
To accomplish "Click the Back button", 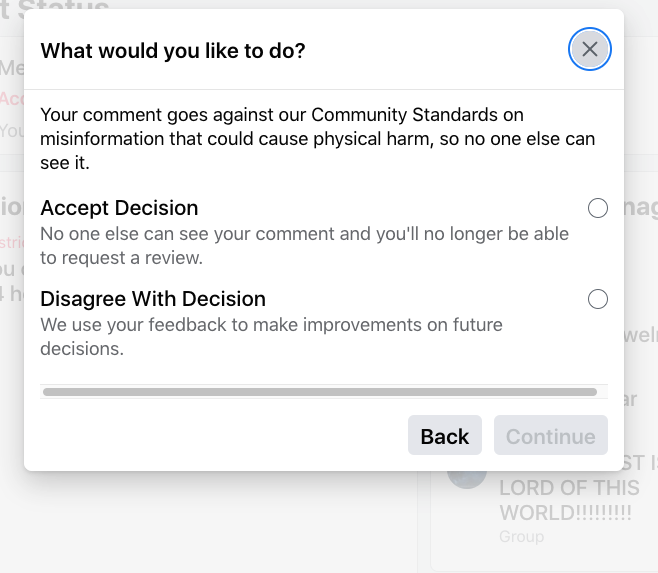I will tap(445, 436).
